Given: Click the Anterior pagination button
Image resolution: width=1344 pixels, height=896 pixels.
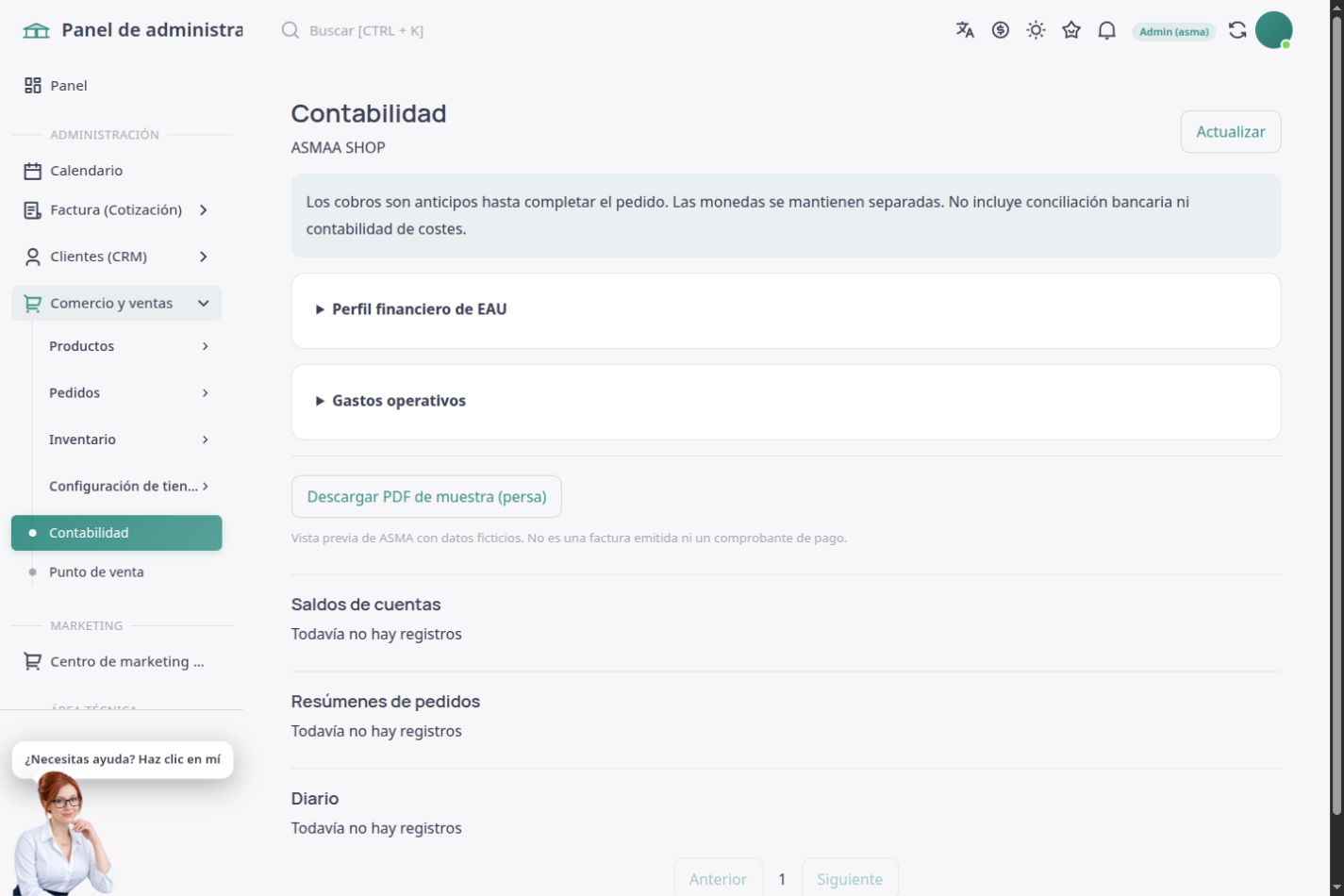Looking at the screenshot, I should [718, 879].
